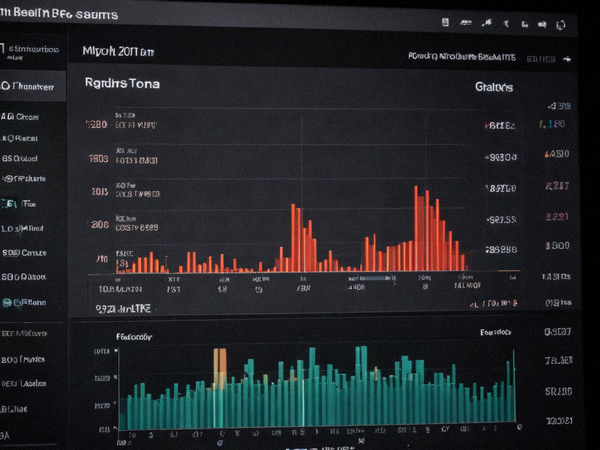Toggle the circle marker beside fourth sidebar entry
The height and width of the screenshot is (450, 600).
pyautogui.click(x=7, y=179)
